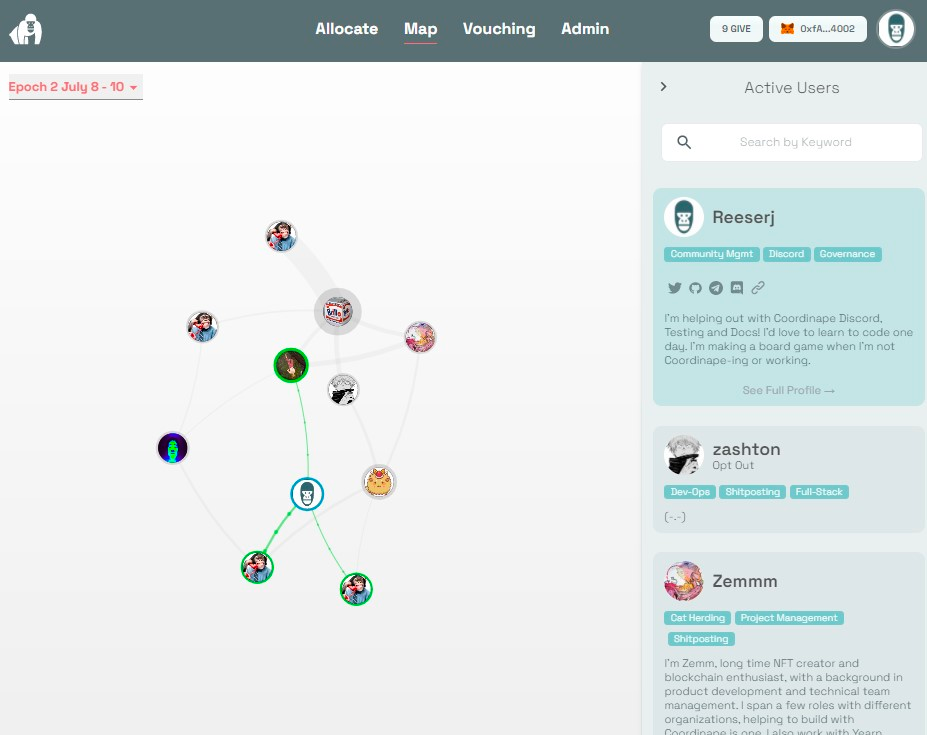927x735 pixels.
Task: Open Reeserj's GitHub icon
Action: pyautogui.click(x=695, y=288)
